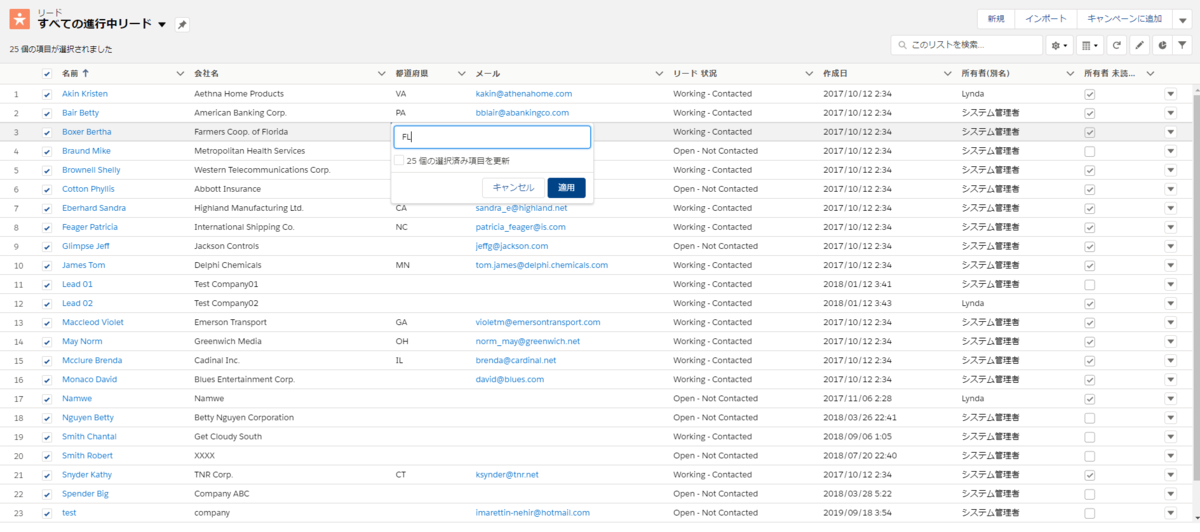
Task: Expand more actions arrow beside キャンペーンに追加
Action: [x=1183, y=19]
